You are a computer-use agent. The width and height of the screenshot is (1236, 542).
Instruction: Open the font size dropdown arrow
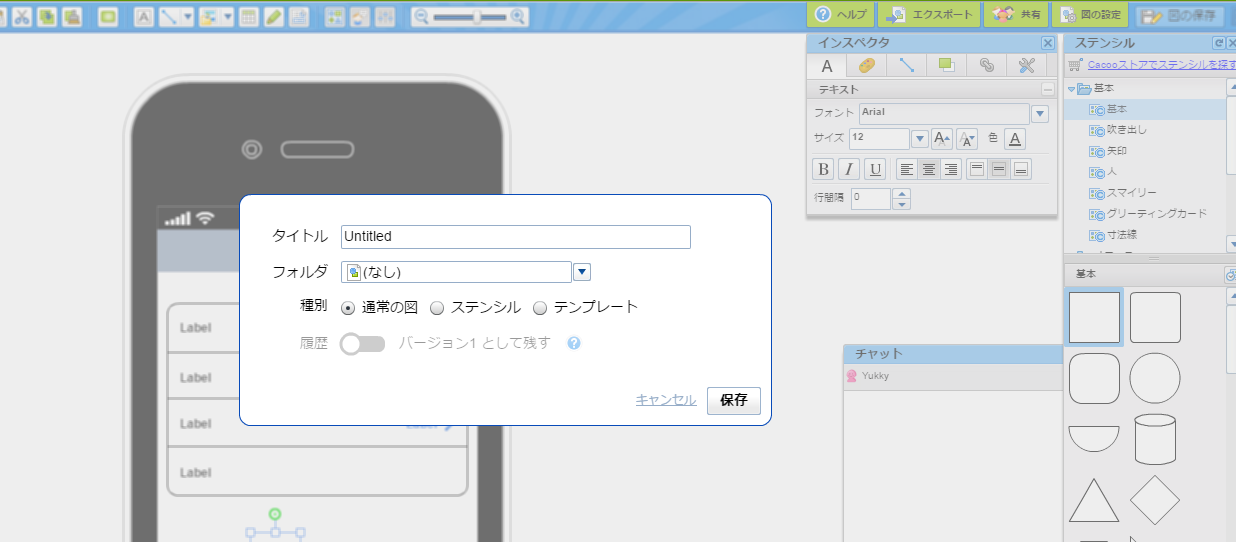(x=919, y=138)
